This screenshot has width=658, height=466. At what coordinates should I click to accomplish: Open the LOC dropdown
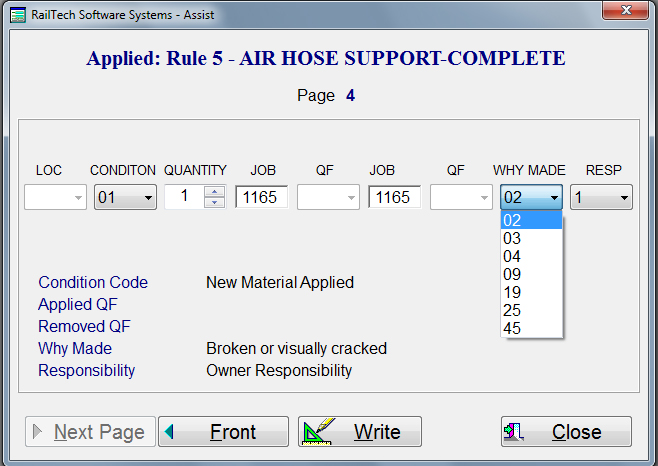78,198
